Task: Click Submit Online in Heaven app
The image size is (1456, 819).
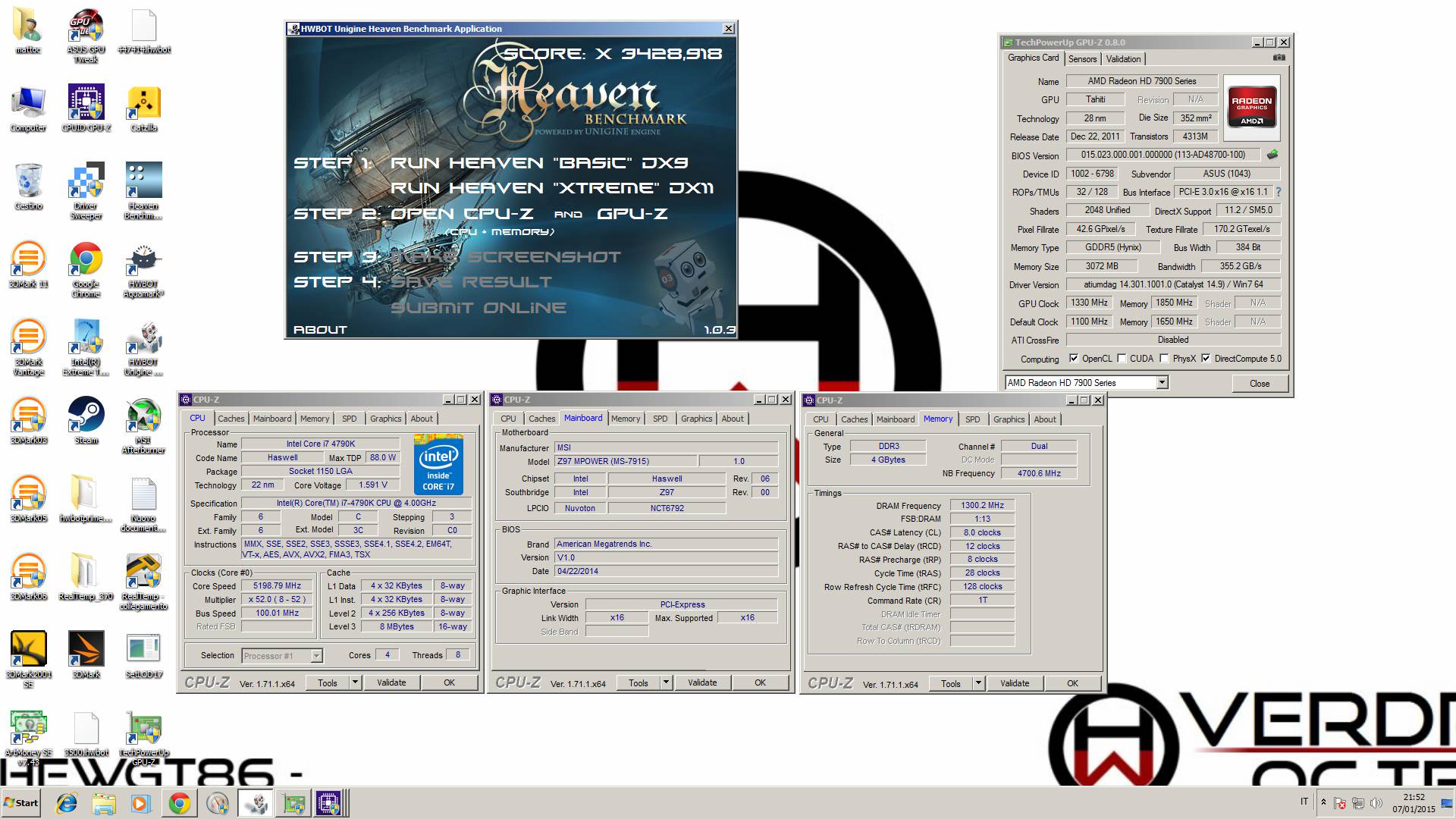Action: tap(479, 308)
